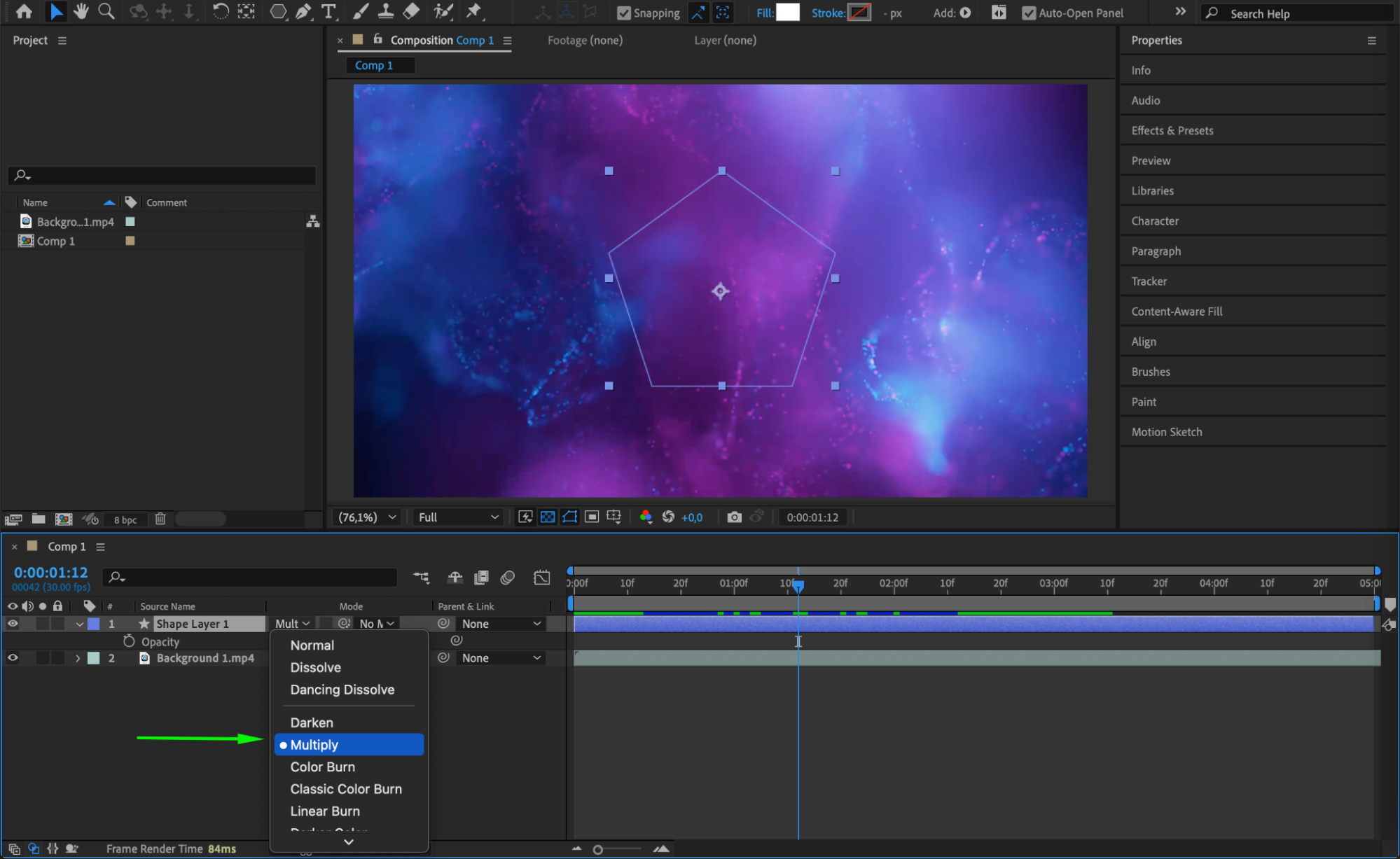The image size is (1400, 859).
Task: Open the Effects & Presets panel
Action: click(1172, 131)
